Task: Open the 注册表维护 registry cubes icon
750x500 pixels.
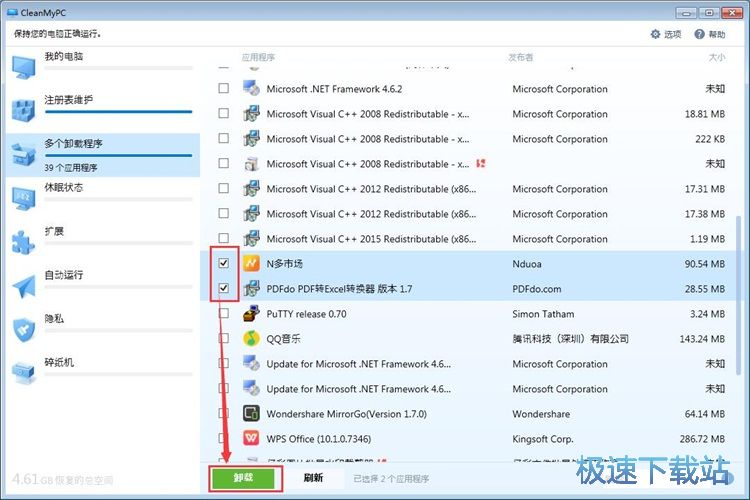Action: coord(23,111)
